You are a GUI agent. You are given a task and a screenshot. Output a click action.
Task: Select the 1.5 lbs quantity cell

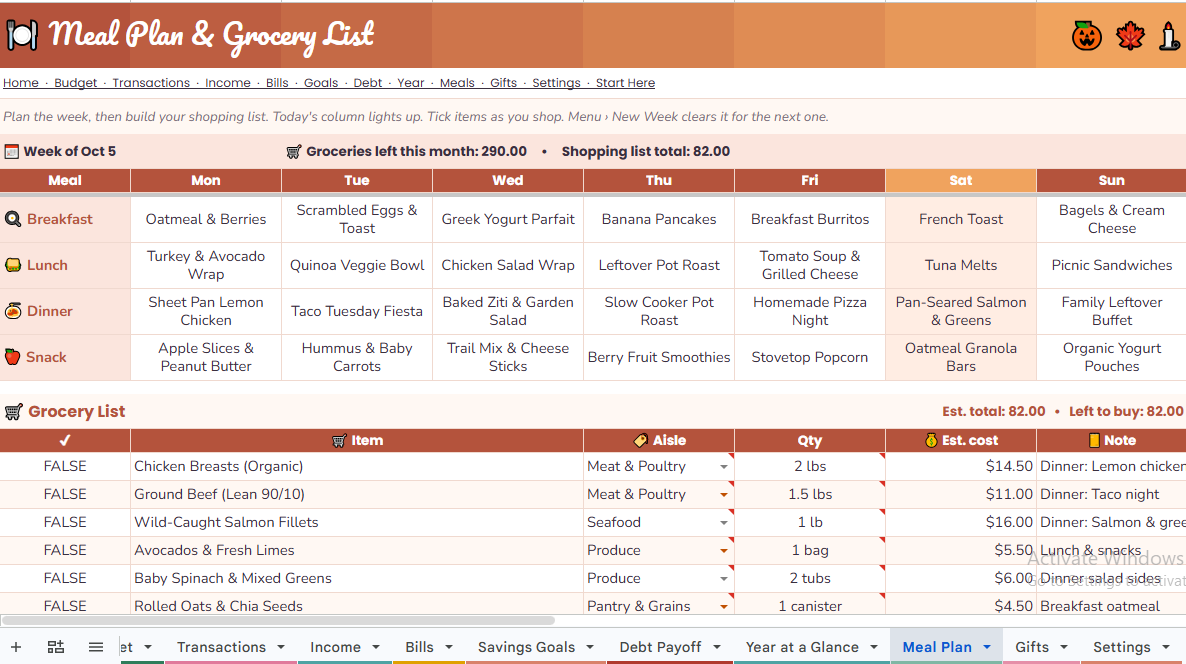click(809, 495)
